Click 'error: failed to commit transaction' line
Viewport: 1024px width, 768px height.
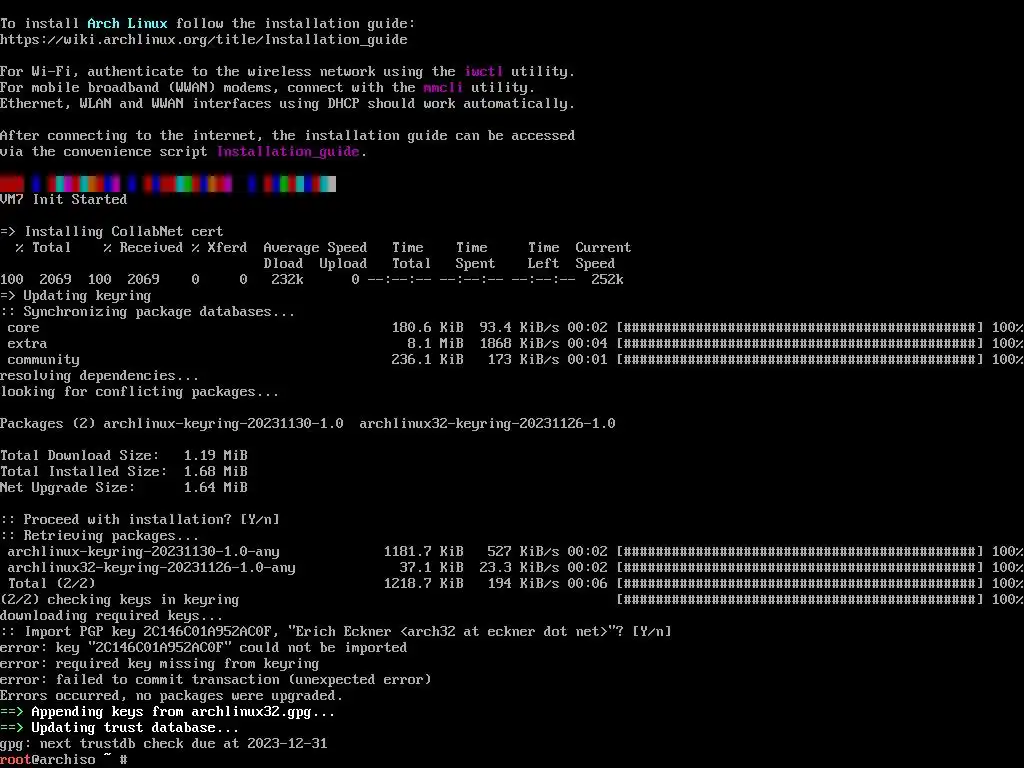(x=216, y=680)
